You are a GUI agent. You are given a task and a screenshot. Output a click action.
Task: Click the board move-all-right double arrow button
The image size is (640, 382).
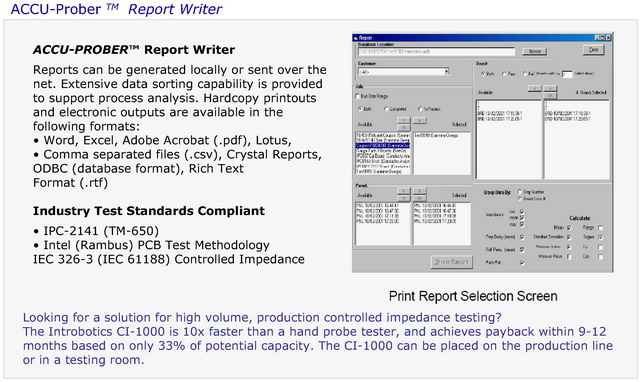[550, 96]
